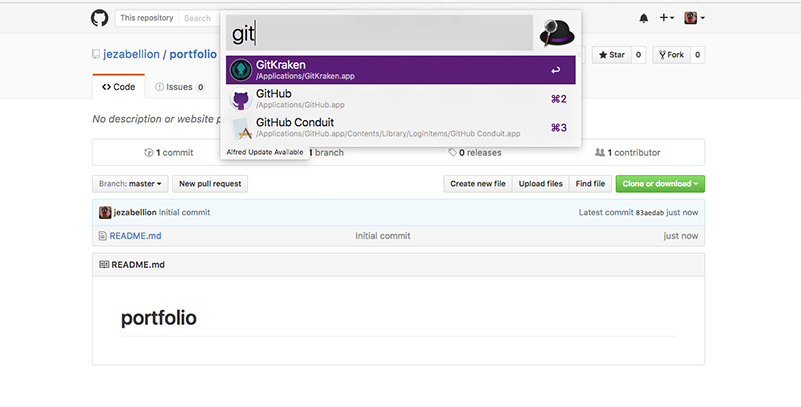The height and width of the screenshot is (407, 801).
Task: Click the README.md file icon in file list
Action: point(102,236)
